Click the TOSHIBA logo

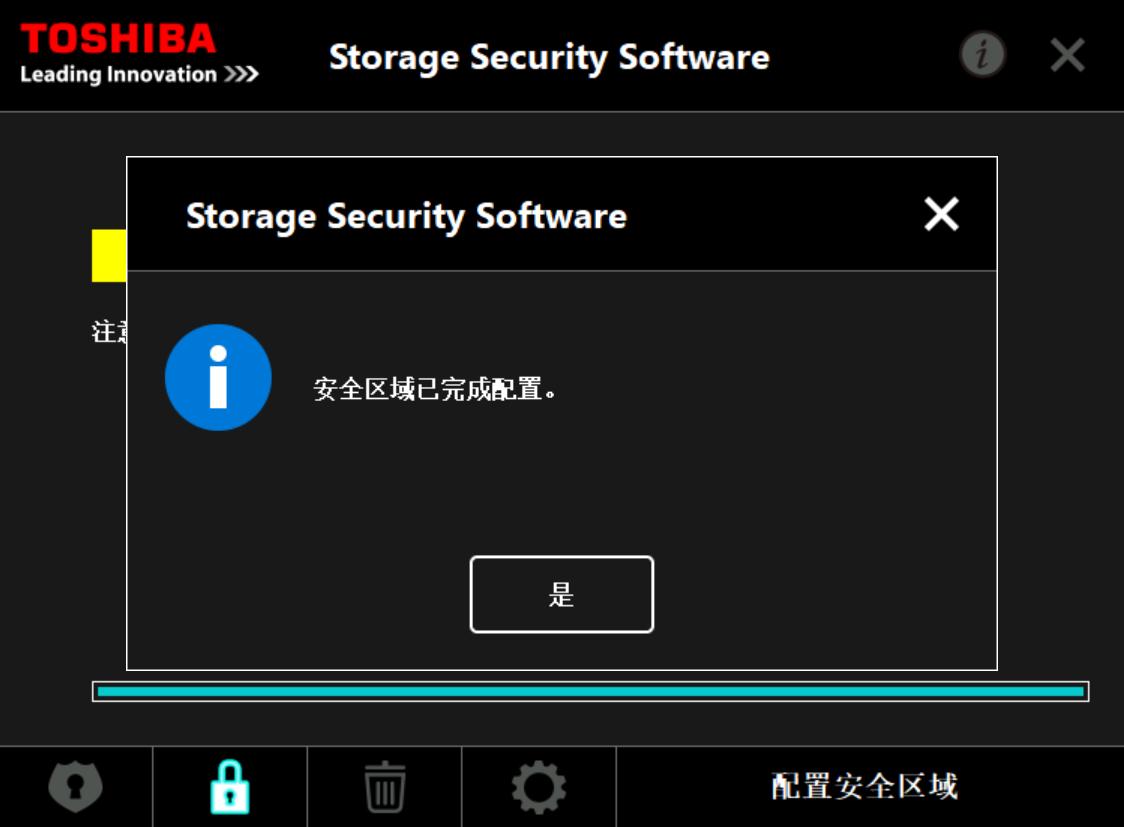tap(118, 40)
